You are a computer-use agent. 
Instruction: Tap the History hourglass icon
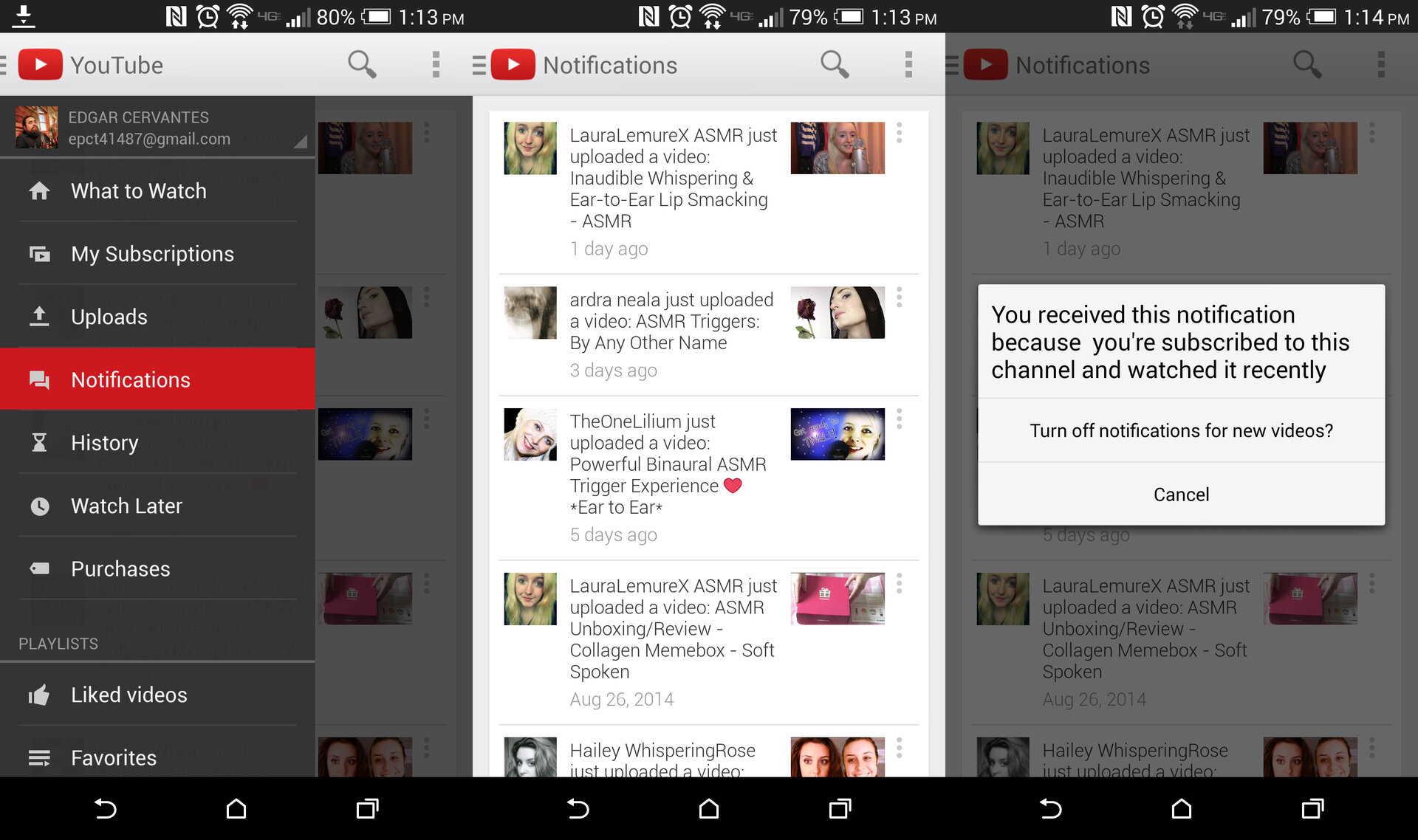click(x=39, y=442)
